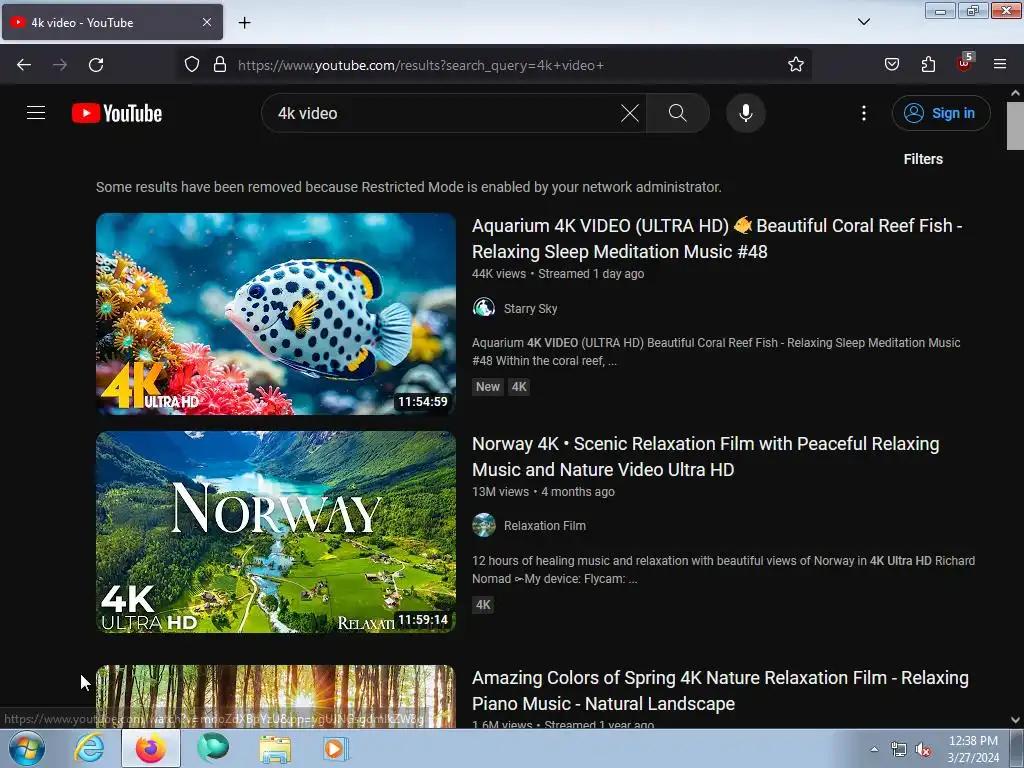
Task: Open the Aquarium 4K video thumbnail
Action: click(x=276, y=313)
